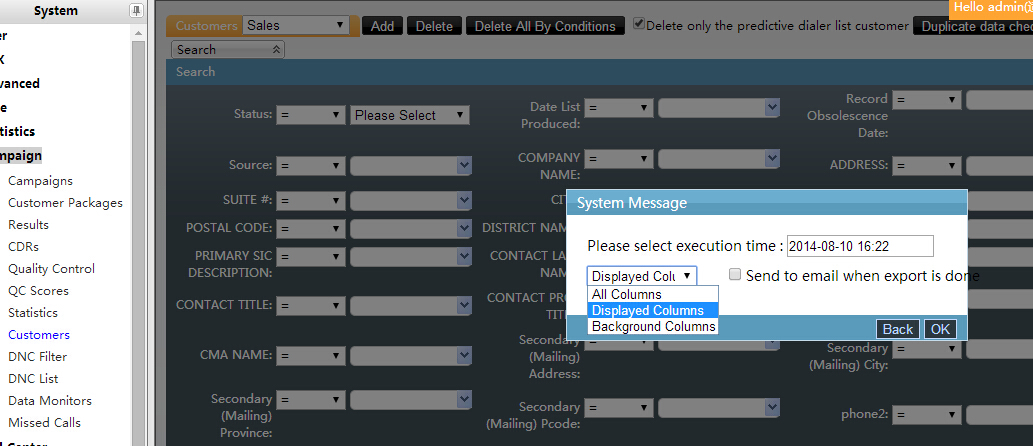Image resolution: width=1033 pixels, height=446 pixels.
Task: Select Background Columns option in the list
Action: point(652,326)
